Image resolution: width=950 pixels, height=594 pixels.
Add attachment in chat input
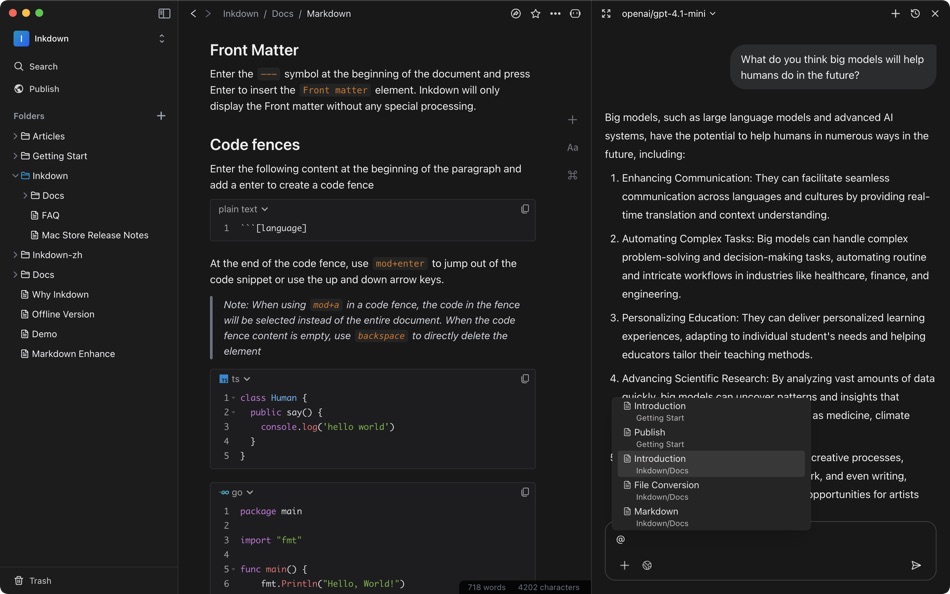pos(624,566)
